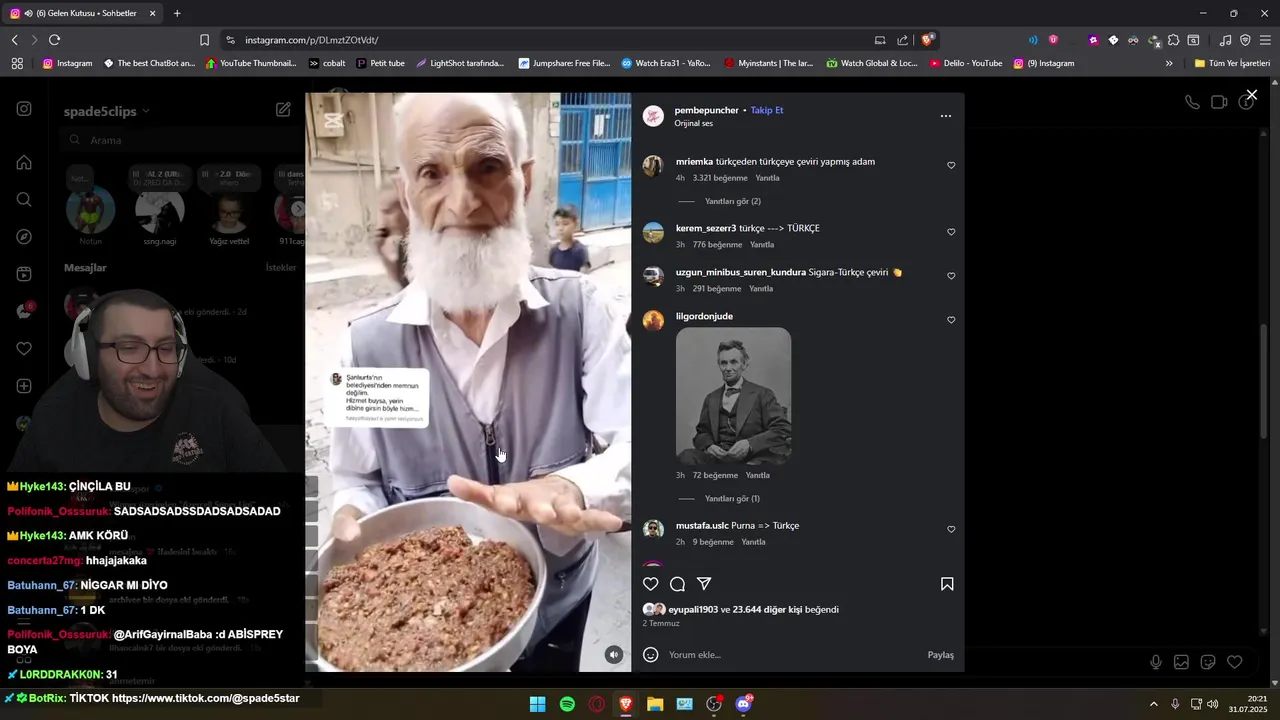Open emoji picker in comment field

click(650, 655)
